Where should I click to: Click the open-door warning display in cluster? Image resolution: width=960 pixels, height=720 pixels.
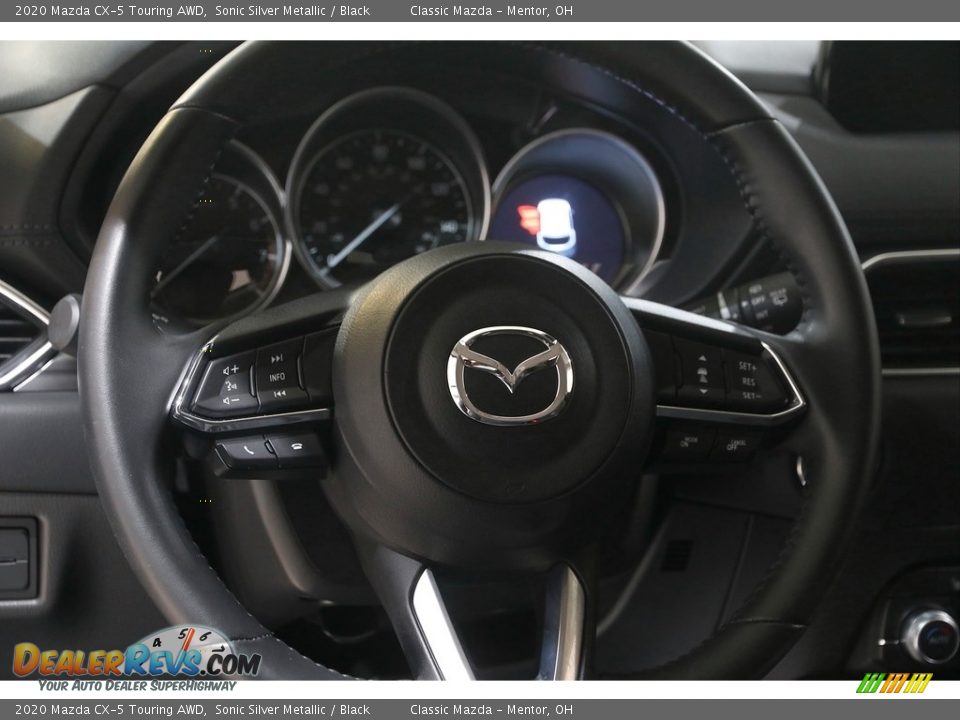pos(556,226)
